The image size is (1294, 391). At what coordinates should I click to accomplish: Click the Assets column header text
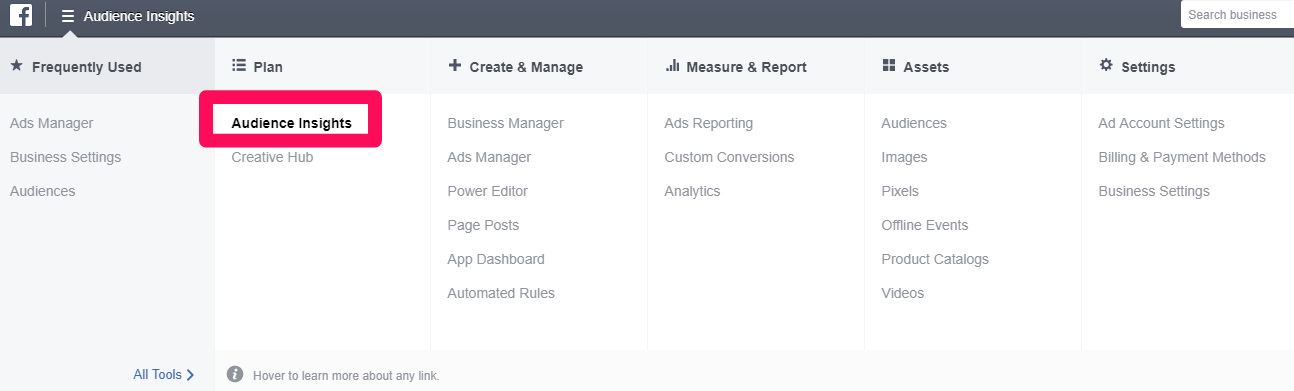926,67
